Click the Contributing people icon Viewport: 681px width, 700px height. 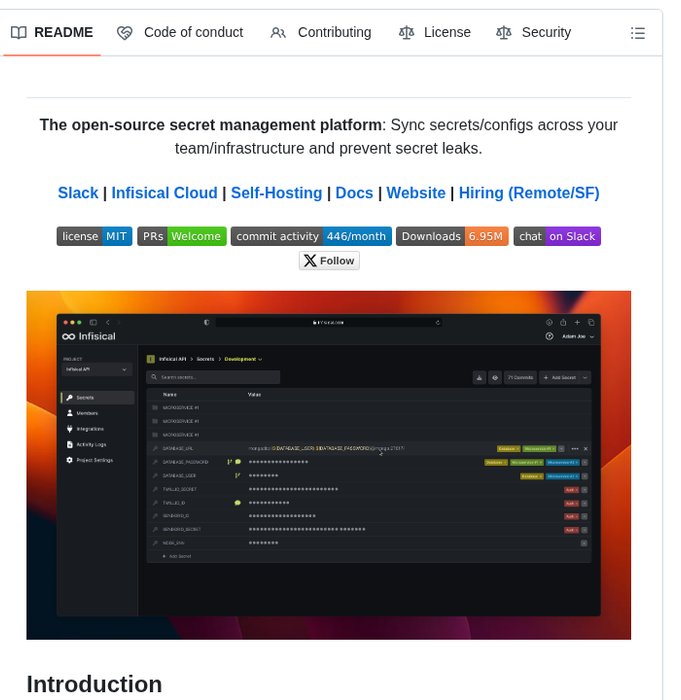click(278, 33)
